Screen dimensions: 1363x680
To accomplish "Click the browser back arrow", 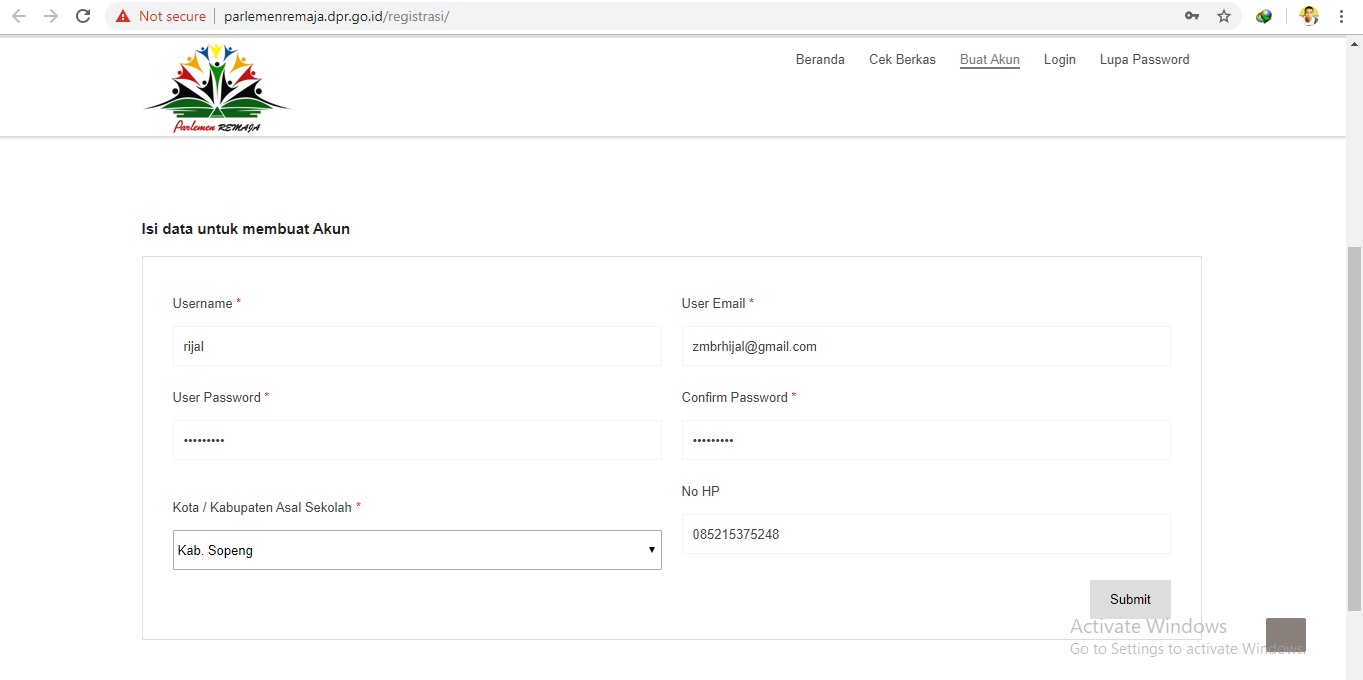I will [19, 16].
